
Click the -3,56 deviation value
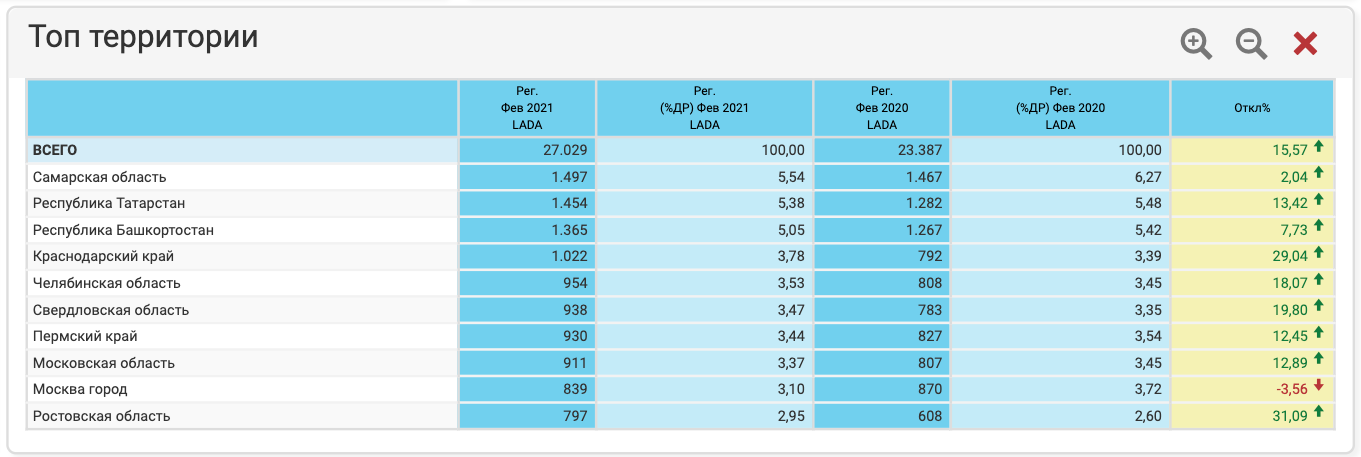tap(1290, 389)
